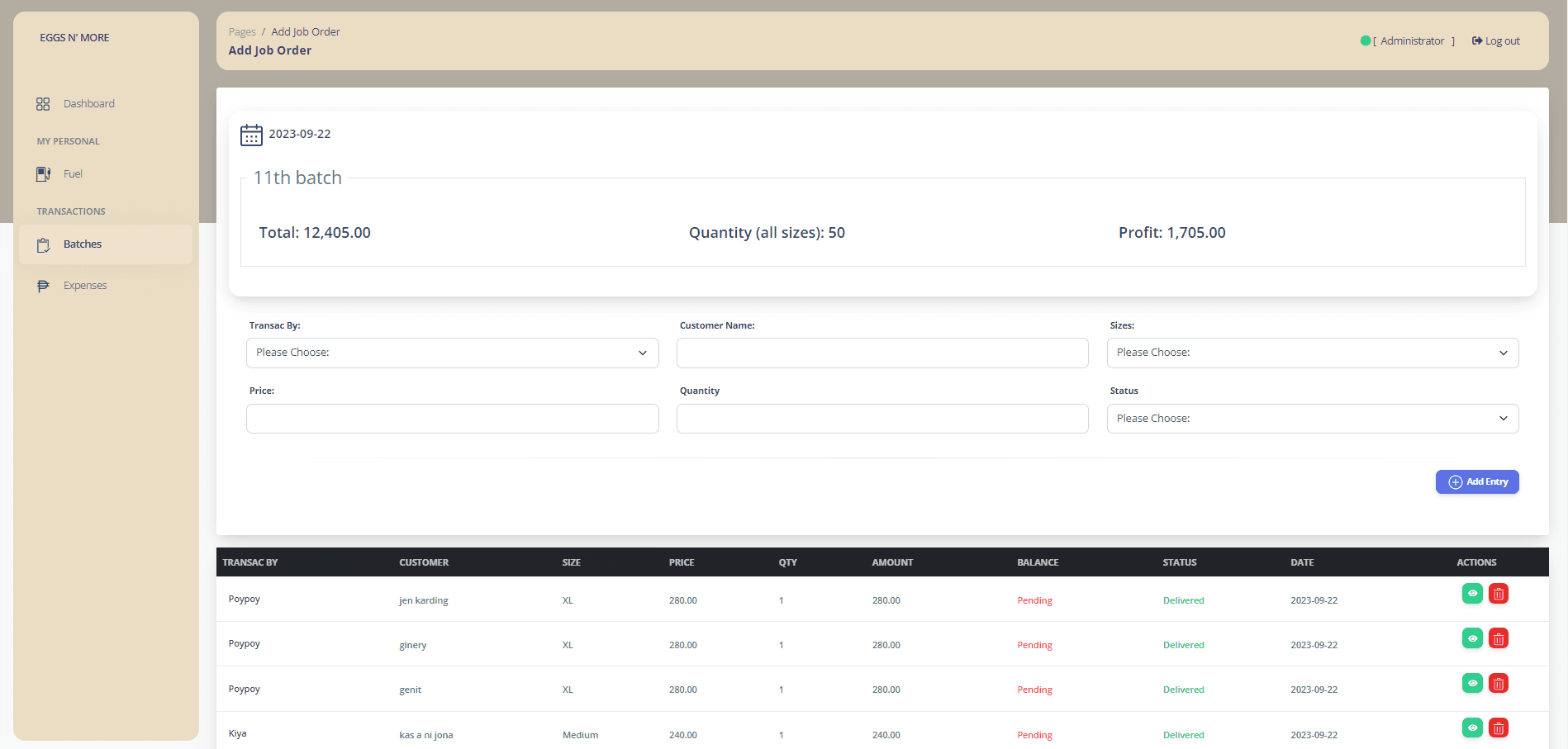The image size is (1568, 749).
Task: Click the log out arrow icon
Action: tap(1477, 40)
